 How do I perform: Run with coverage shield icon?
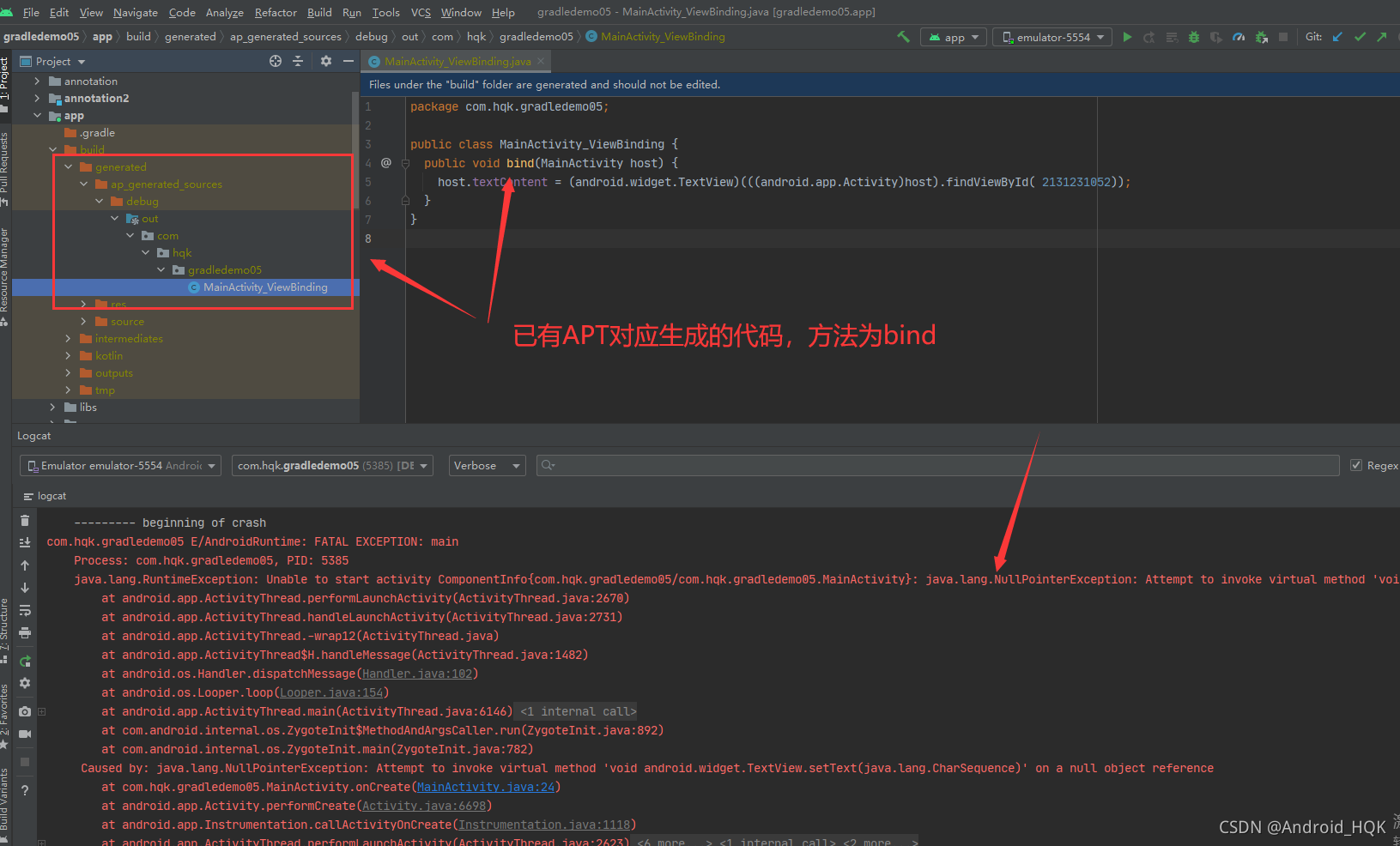click(x=1216, y=37)
